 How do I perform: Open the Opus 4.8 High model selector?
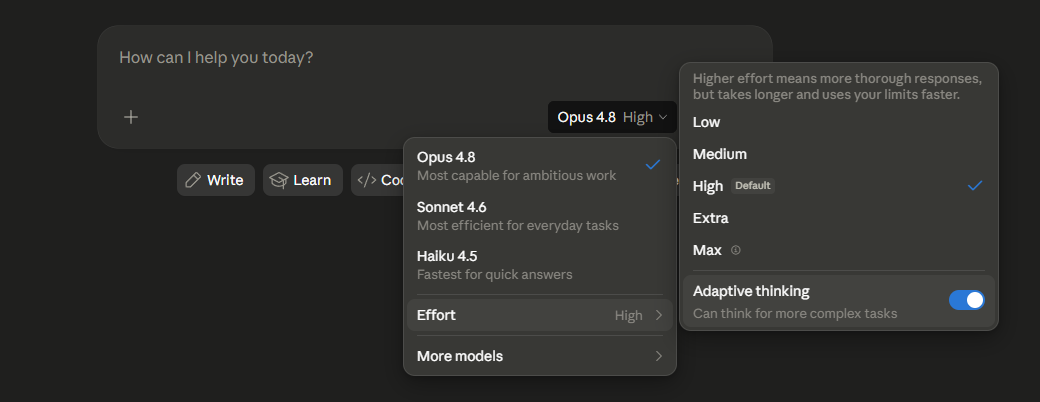(x=612, y=117)
